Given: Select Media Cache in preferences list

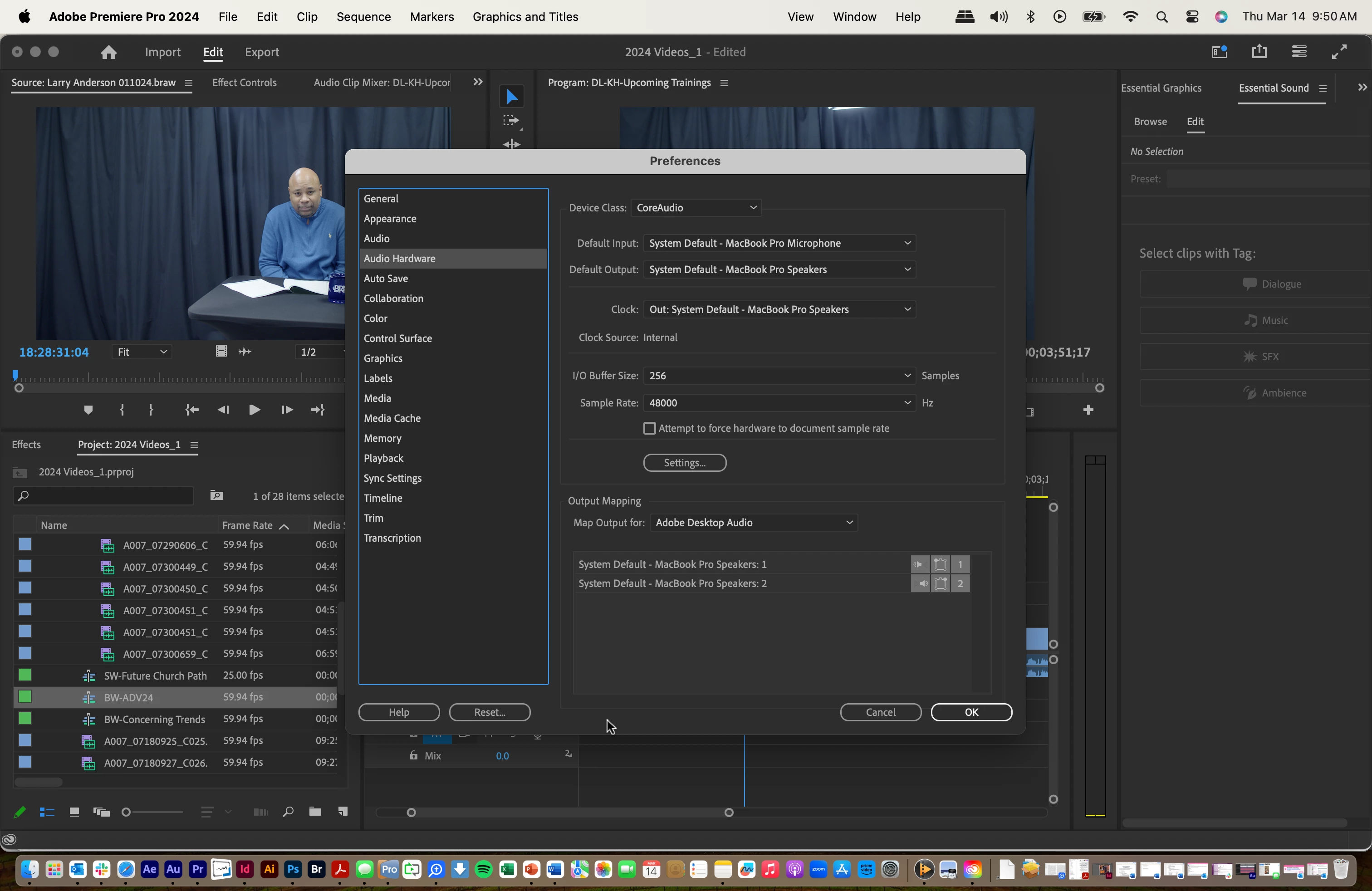Looking at the screenshot, I should tap(392, 418).
